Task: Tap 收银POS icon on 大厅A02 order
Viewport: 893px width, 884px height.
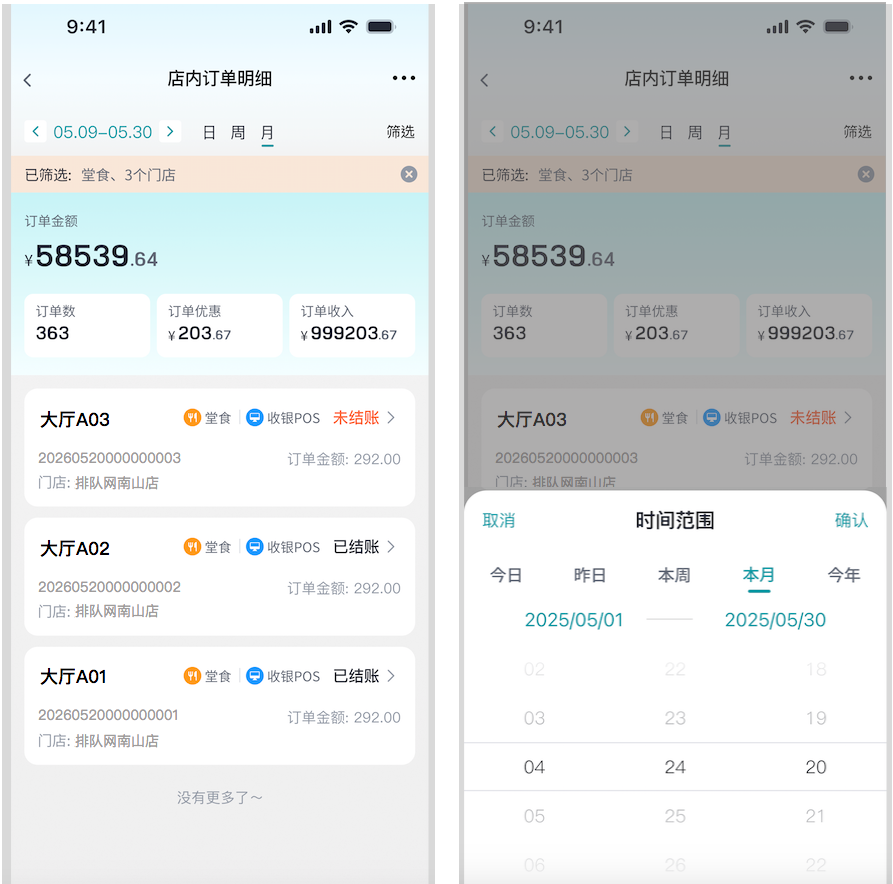Action: [255, 547]
